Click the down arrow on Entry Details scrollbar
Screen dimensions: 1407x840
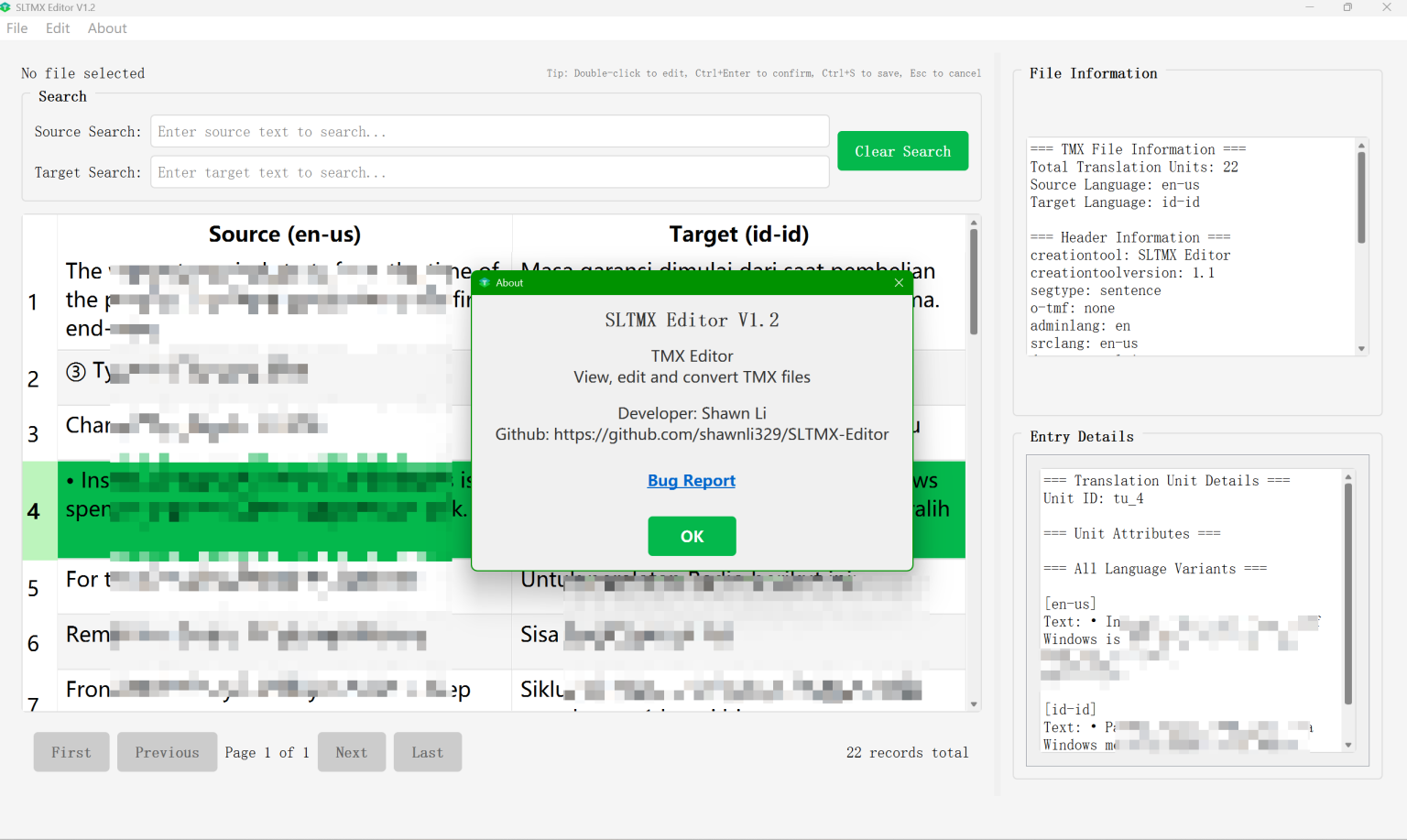click(1347, 743)
